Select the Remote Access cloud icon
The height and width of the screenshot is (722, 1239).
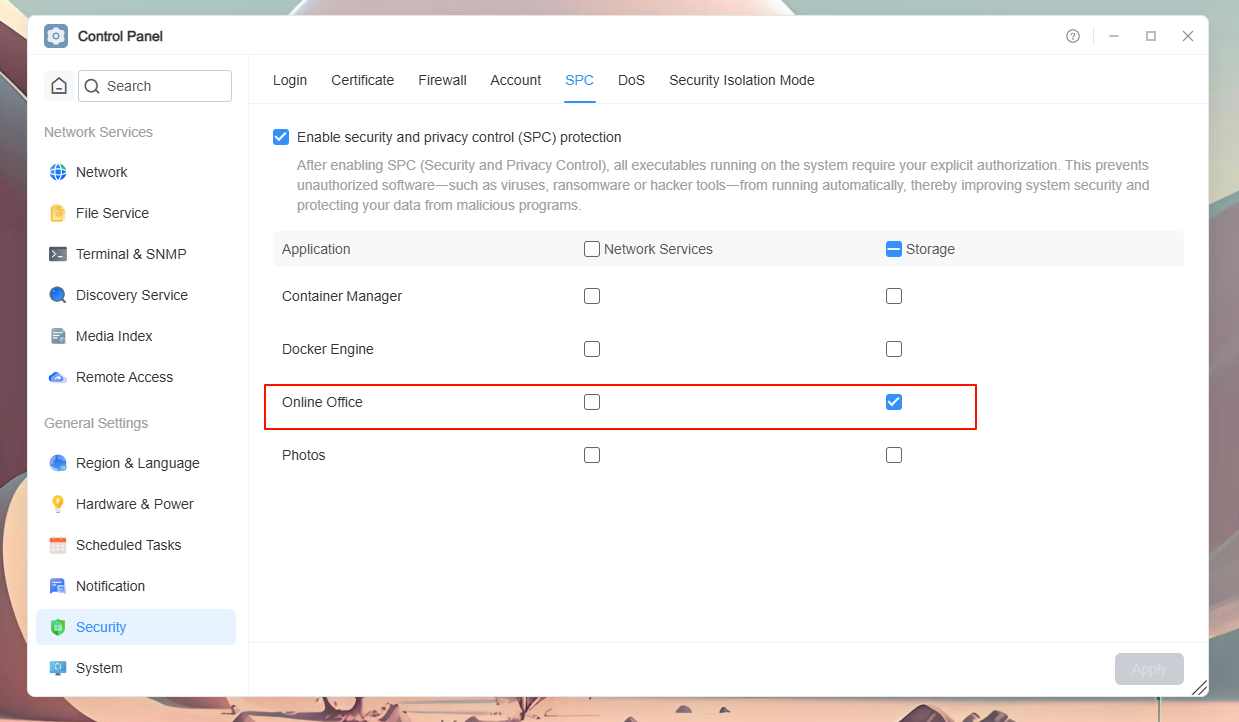58,377
